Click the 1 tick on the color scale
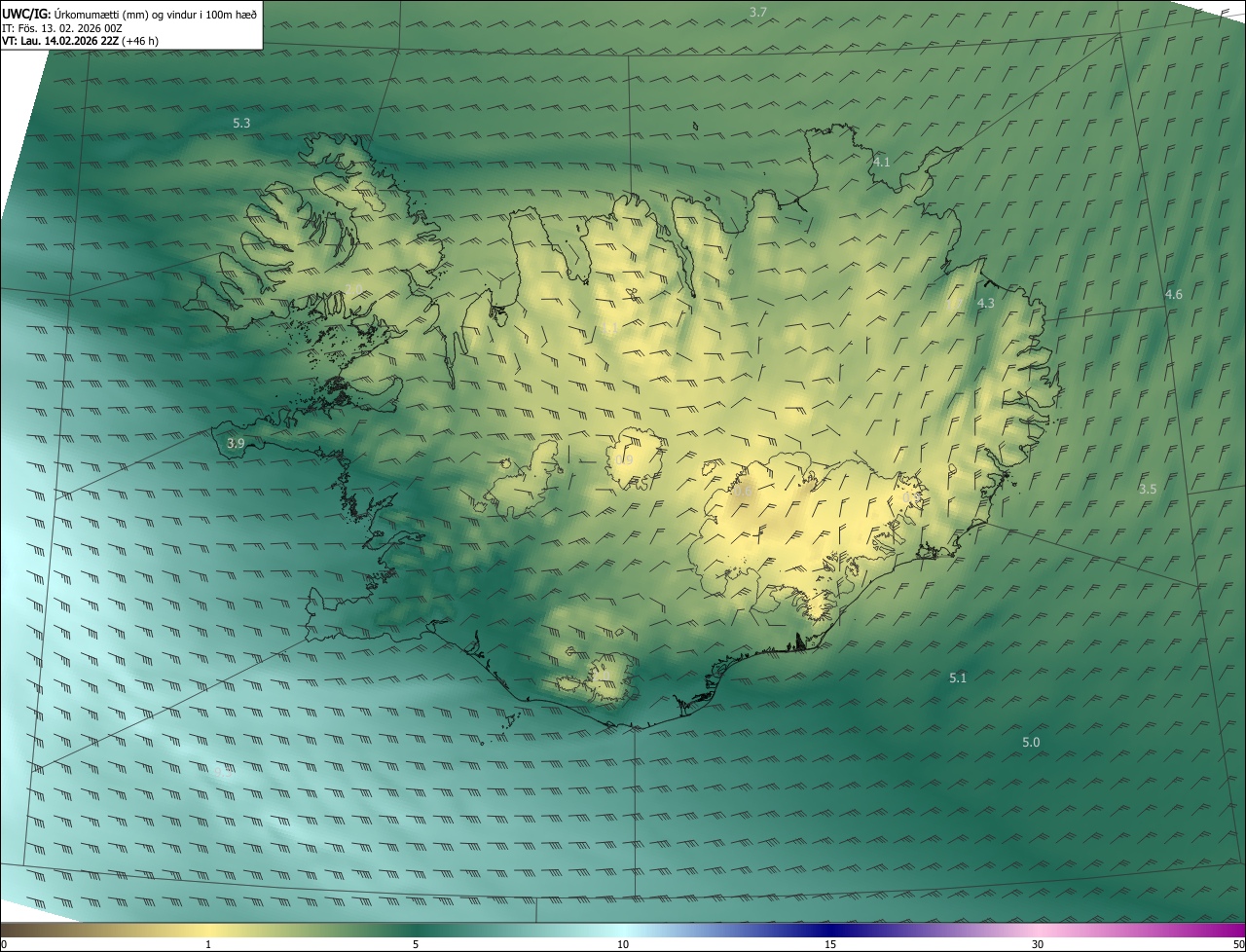Viewport: 1246px width, 952px height. coord(208,944)
